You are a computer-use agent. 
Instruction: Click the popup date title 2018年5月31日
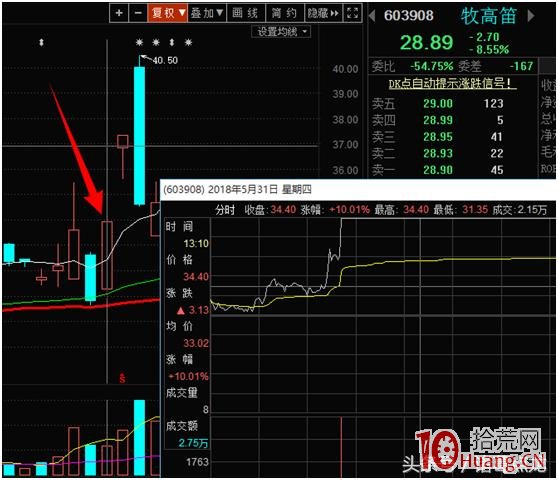[x=242, y=189]
